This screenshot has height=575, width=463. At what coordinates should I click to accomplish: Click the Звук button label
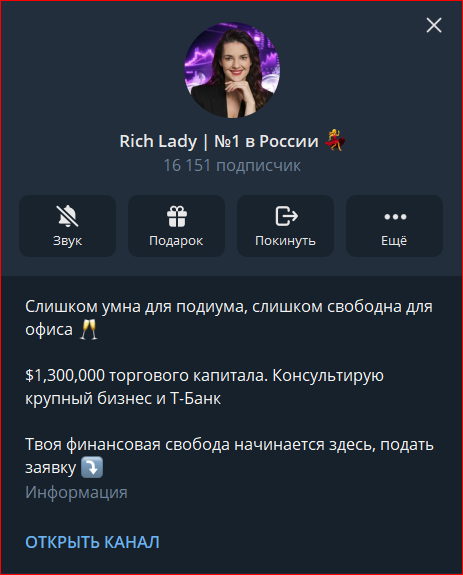pos(67,241)
